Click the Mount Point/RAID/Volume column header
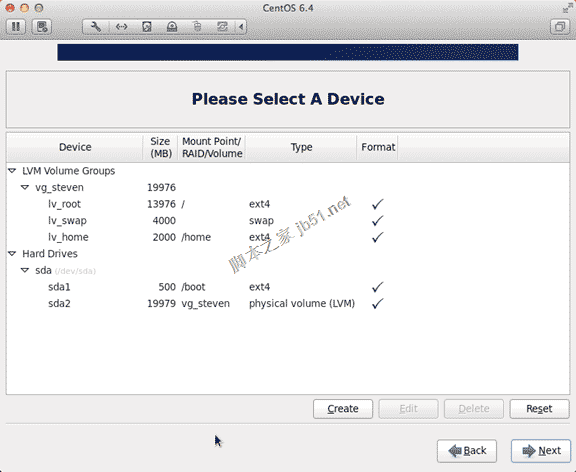 pyautogui.click(x=212, y=147)
